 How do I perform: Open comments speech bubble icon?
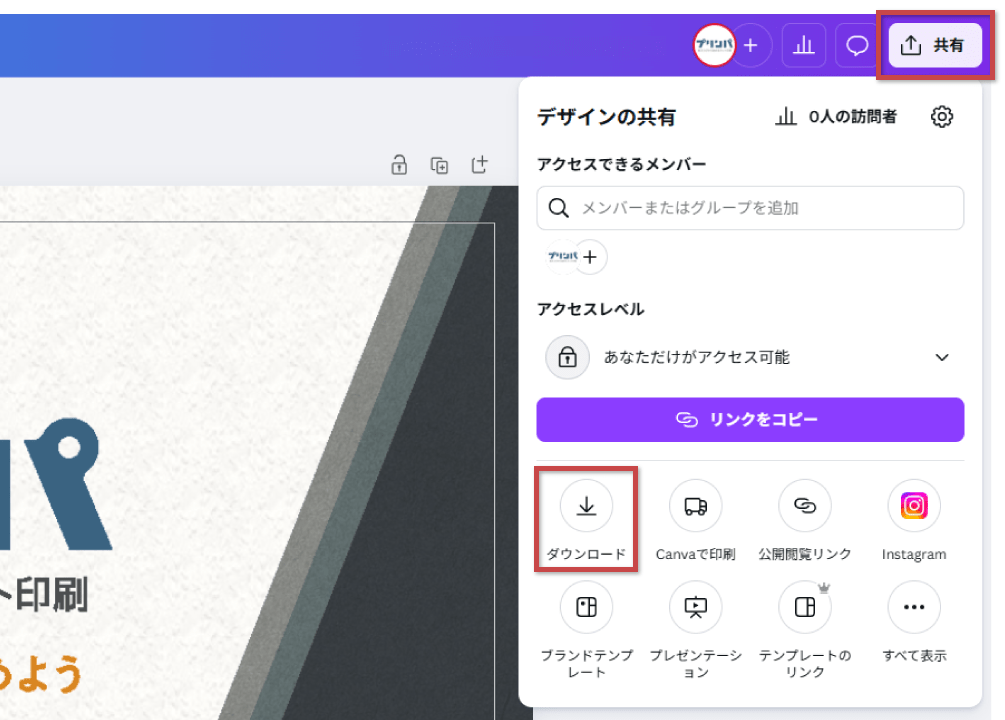(x=857, y=46)
